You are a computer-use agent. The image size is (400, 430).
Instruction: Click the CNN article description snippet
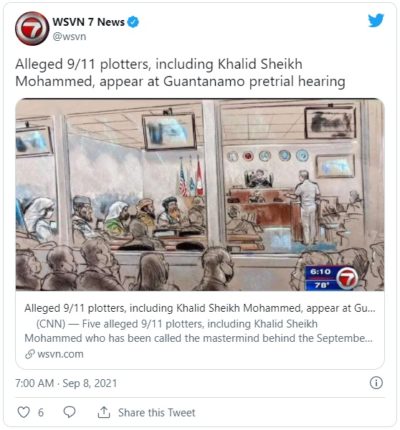click(x=199, y=331)
